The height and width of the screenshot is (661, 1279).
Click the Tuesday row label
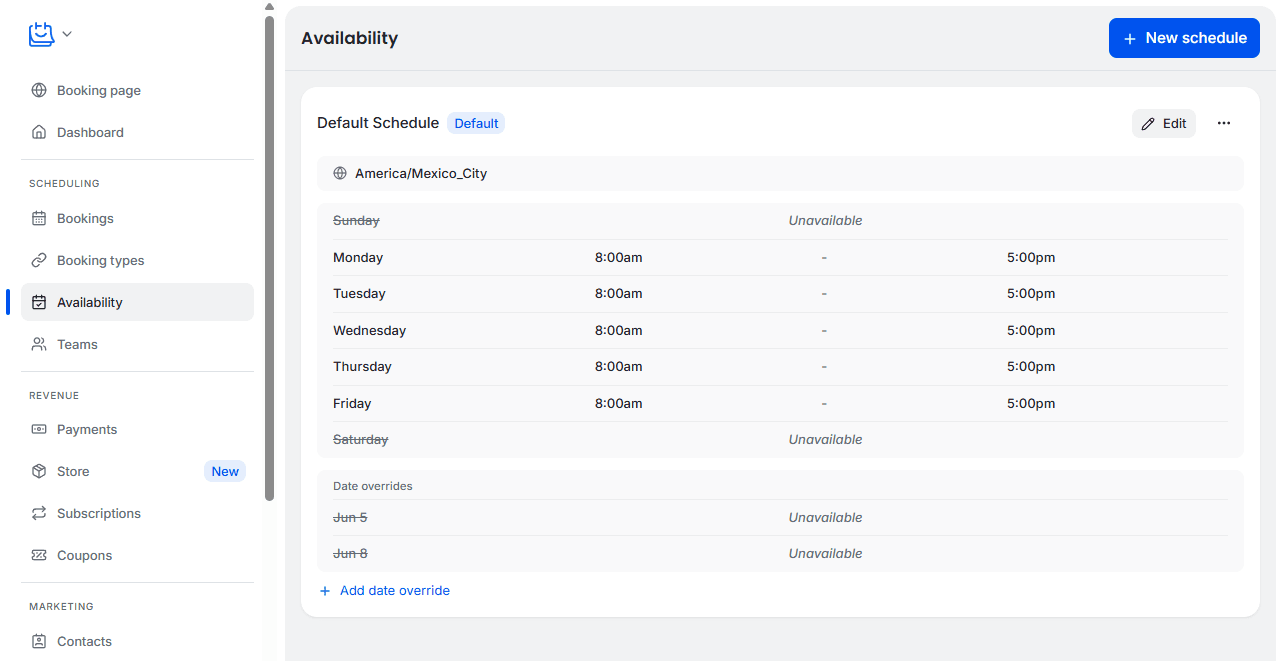tap(359, 294)
